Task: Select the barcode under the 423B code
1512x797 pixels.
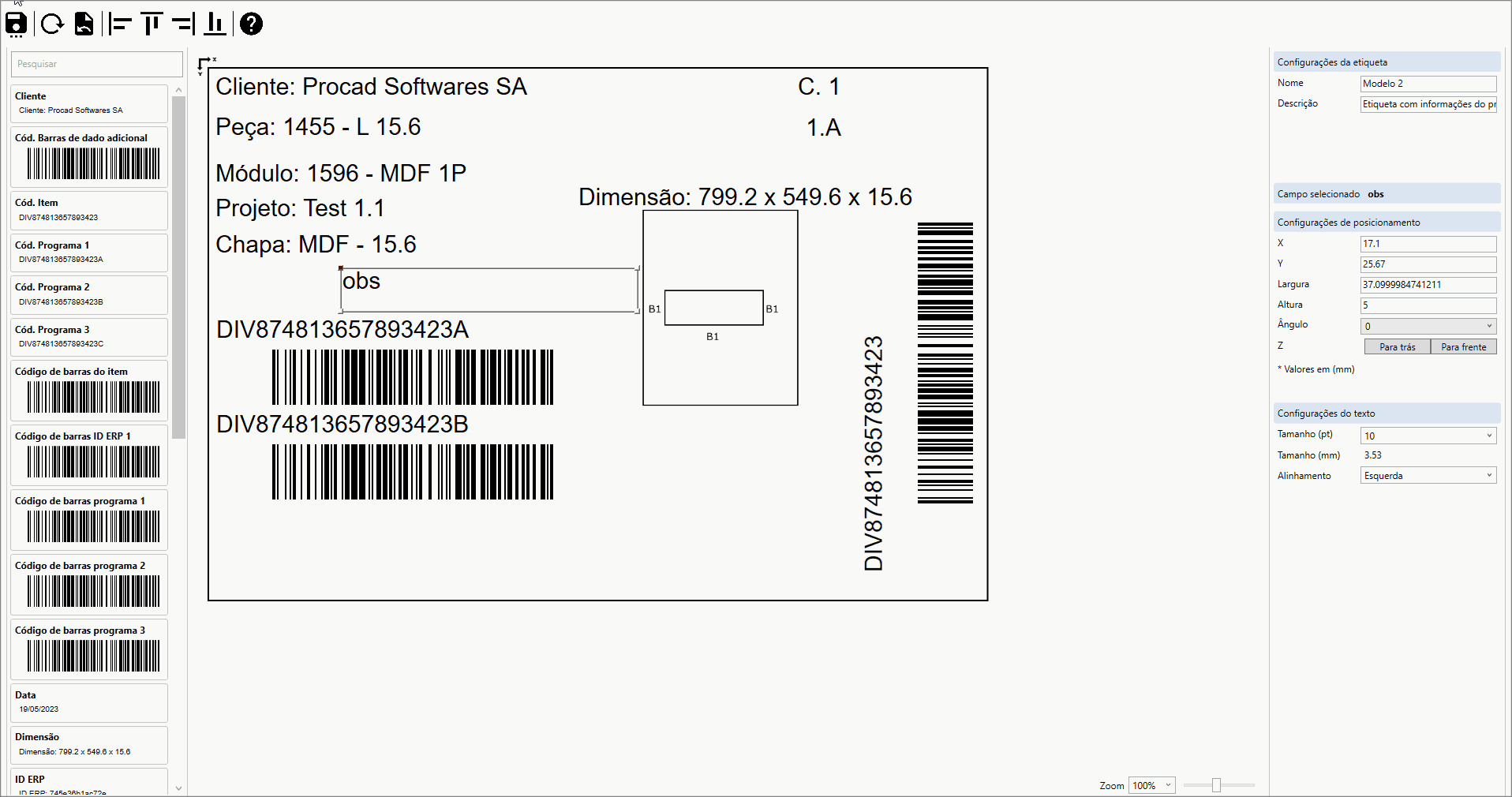Action: pyautogui.click(x=413, y=472)
